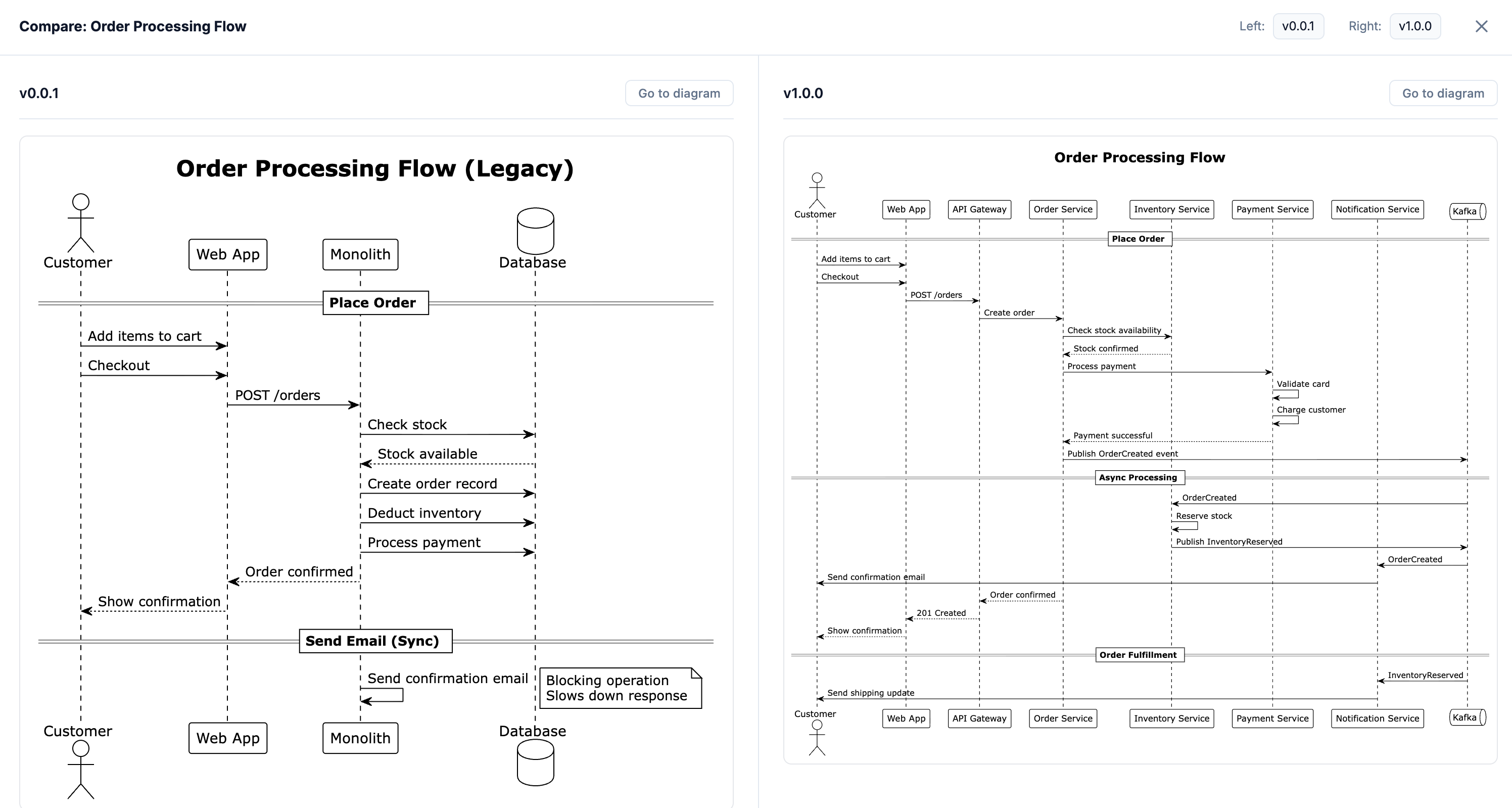The height and width of the screenshot is (808, 1512).
Task: Click the Async Processing section label in v1.0.0
Action: point(1139,477)
